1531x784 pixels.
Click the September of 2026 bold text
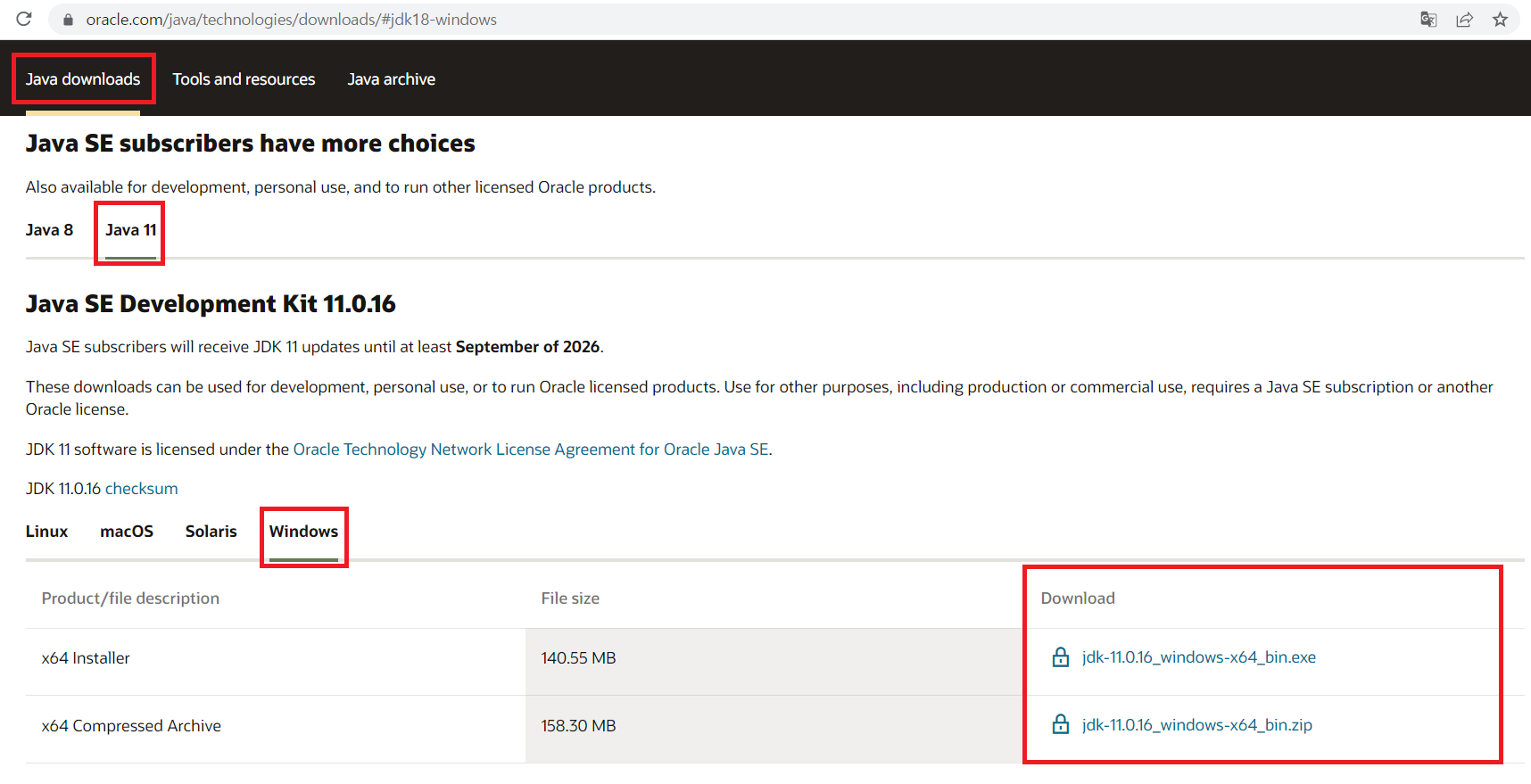pos(527,347)
